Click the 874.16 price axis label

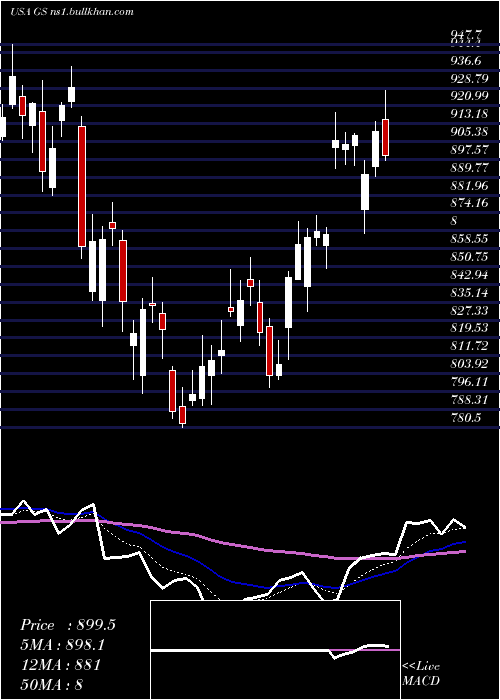(x=469, y=203)
